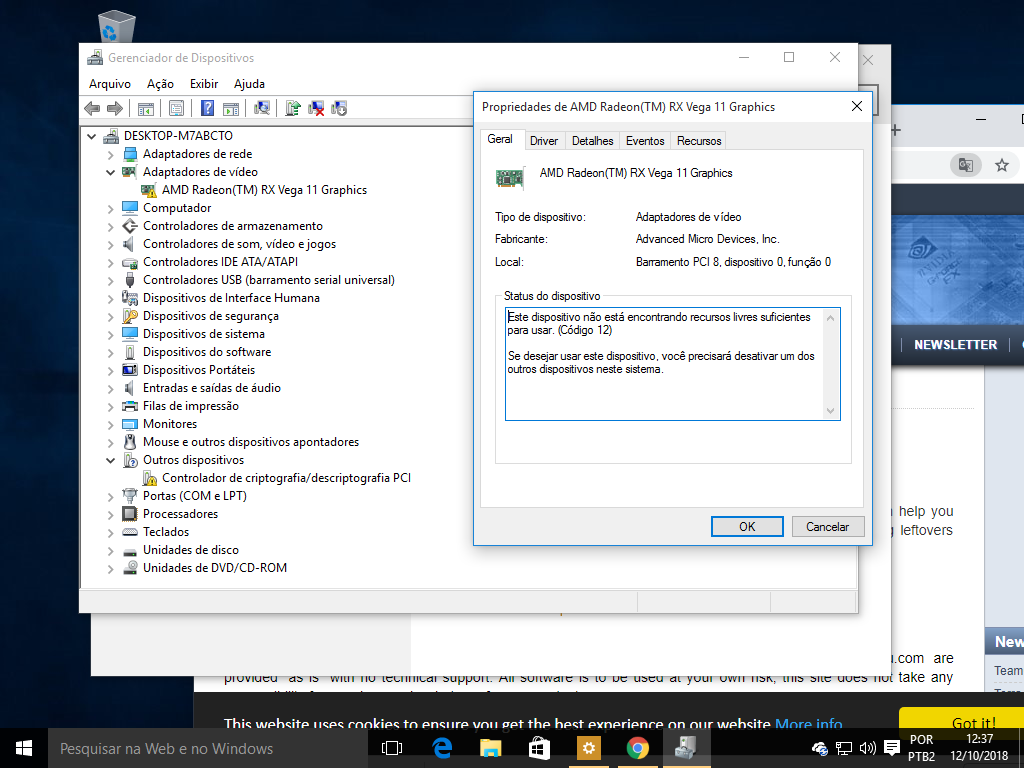The height and width of the screenshot is (768, 1024).
Task: Click the Cancelar button
Action: [x=827, y=526]
